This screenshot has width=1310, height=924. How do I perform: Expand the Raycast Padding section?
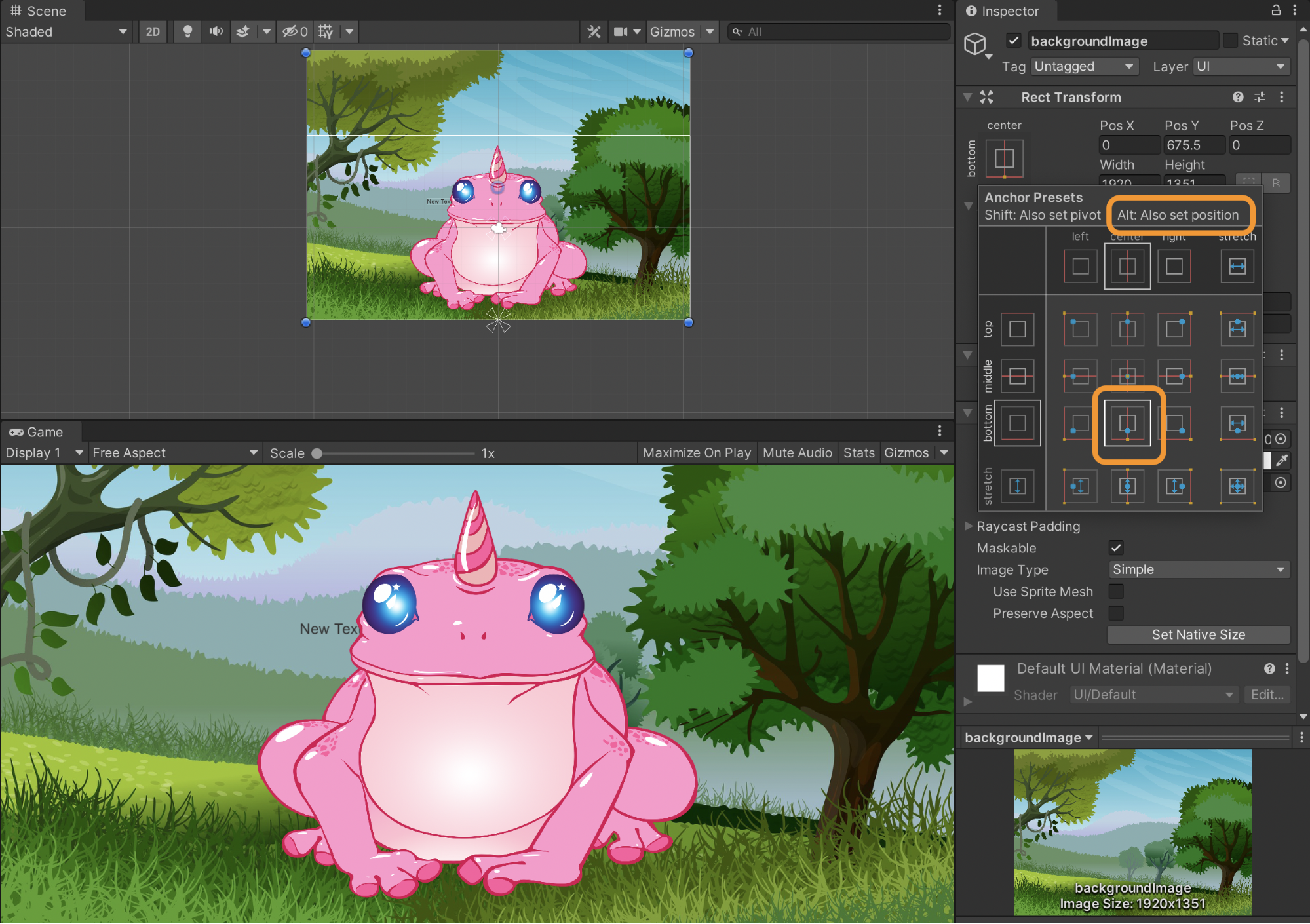pyautogui.click(x=969, y=526)
